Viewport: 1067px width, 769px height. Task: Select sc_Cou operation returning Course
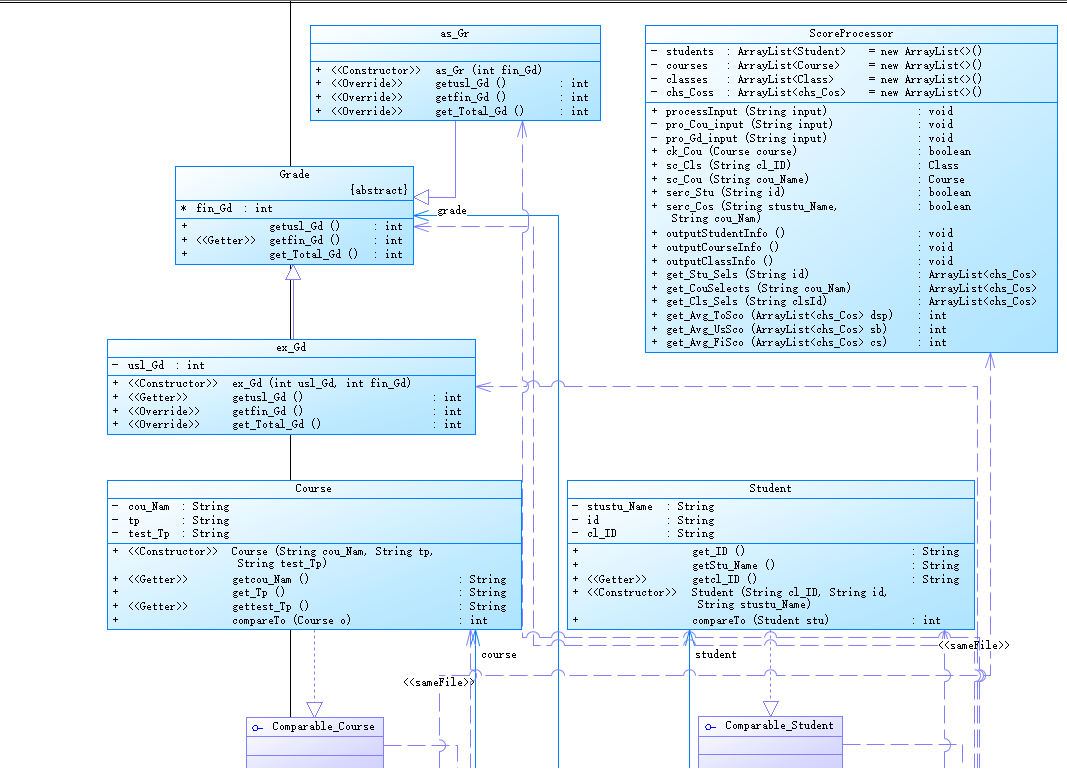(808, 179)
